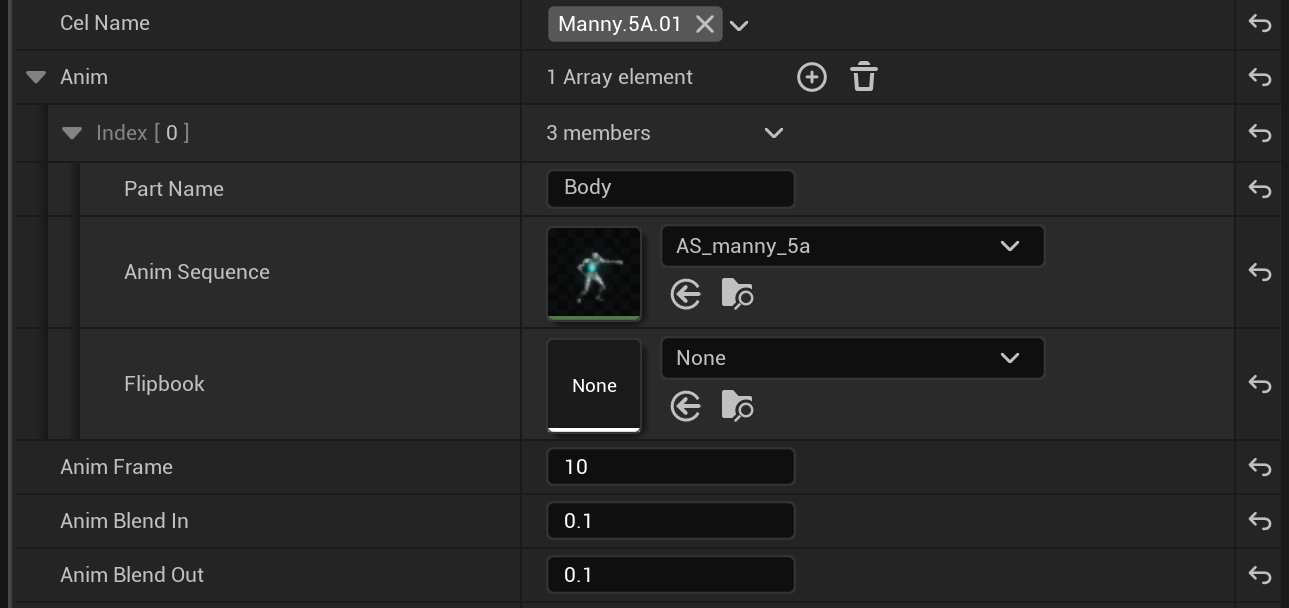Browse to AS_manny_5a in Content Browser

tap(737, 293)
